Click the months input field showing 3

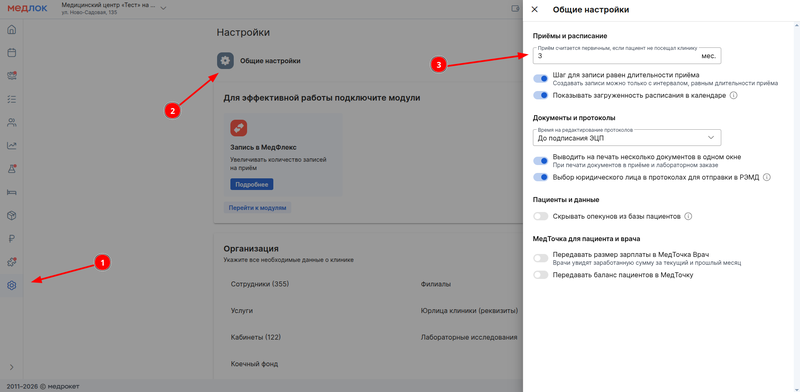[x=627, y=56]
